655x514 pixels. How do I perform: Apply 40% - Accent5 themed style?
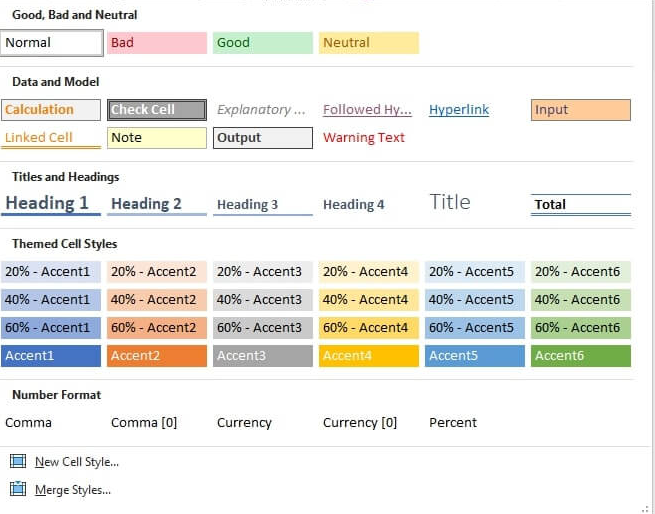click(x=475, y=300)
